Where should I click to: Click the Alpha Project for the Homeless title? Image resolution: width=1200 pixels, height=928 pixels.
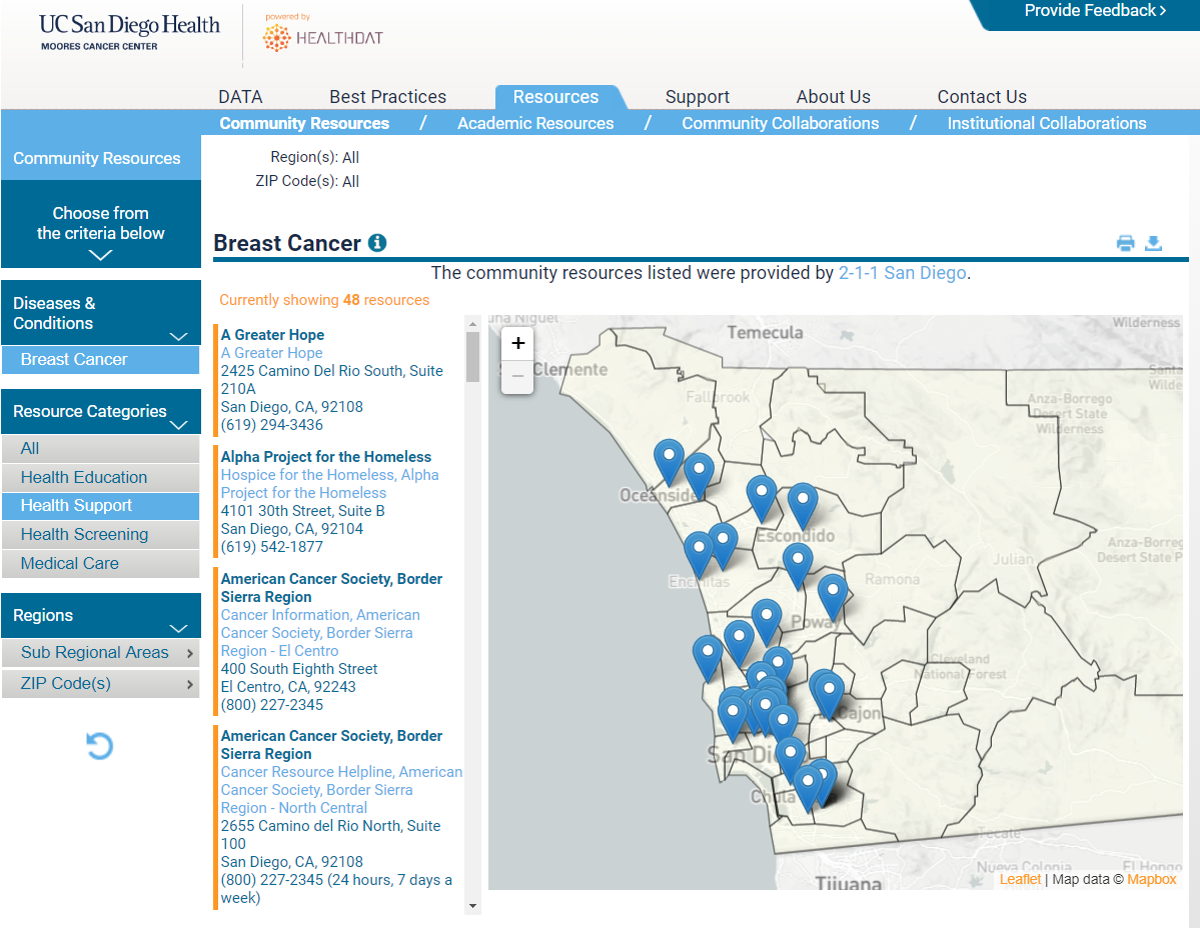click(x=326, y=457)
